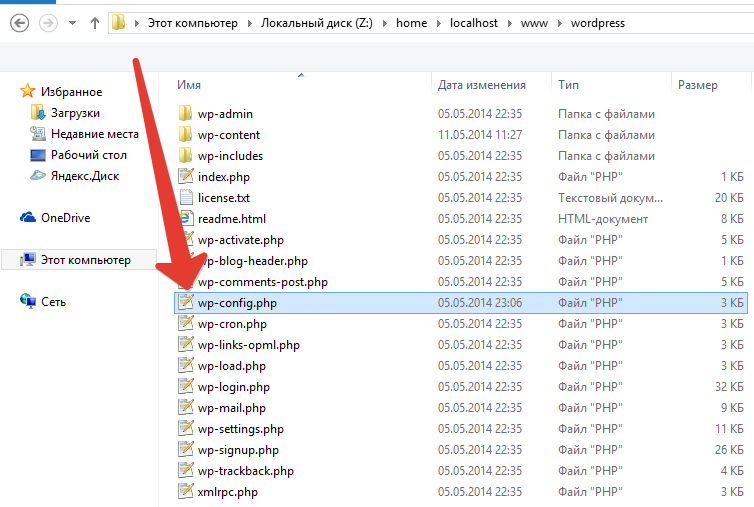The height and width of the screenshot is (507, 754).
Task: Expand the chevron after home breadcrumb
Action: pyautogui.click(x=439, y=23)
